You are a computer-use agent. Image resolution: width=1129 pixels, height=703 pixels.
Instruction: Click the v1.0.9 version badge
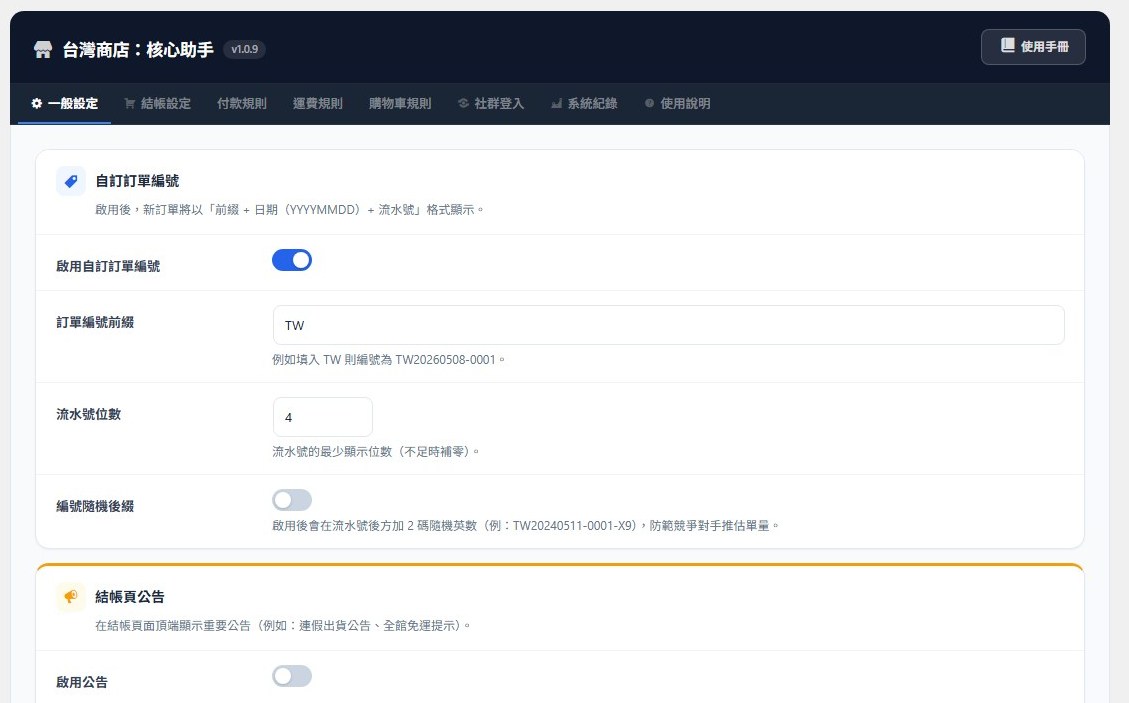pos(244,49)
